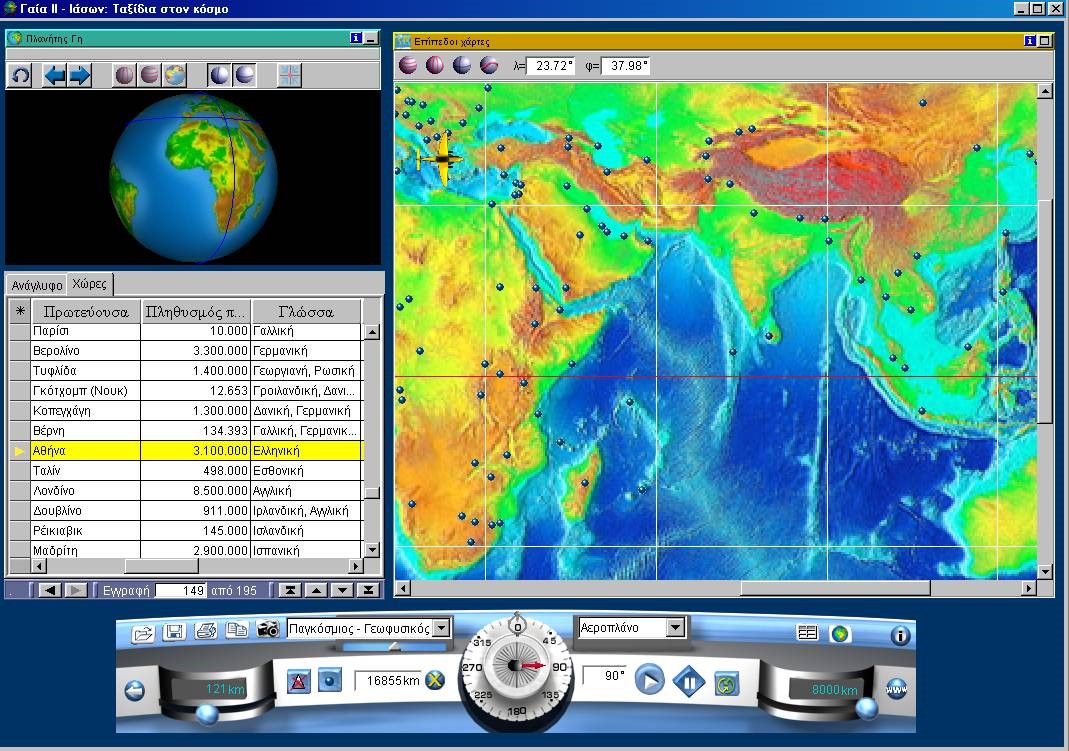Click the blue right arrow in globe toolbar
The image size is (1069, 751).
coord(80,75)
